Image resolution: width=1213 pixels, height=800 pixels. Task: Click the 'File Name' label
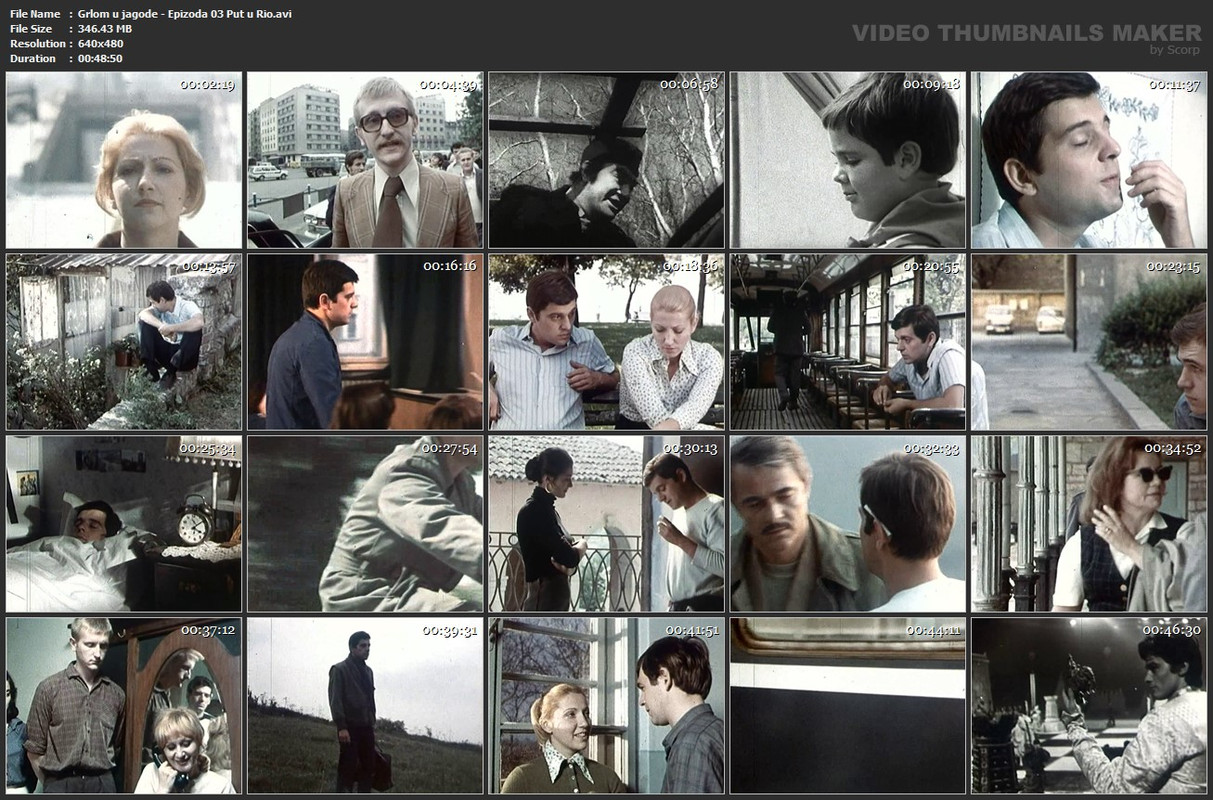[x=35, y=14]
